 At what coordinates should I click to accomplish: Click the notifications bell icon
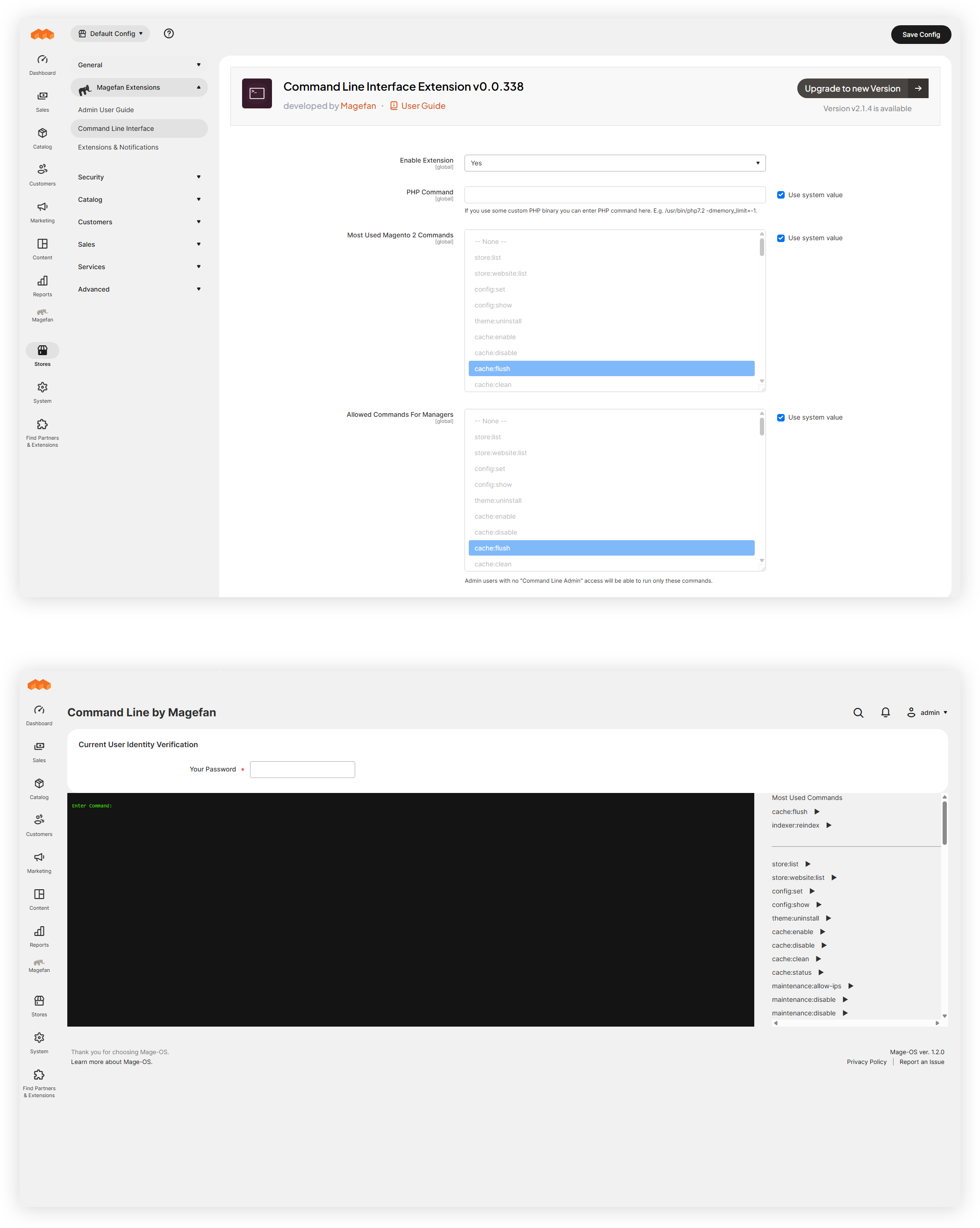click(x=886, y=713)
